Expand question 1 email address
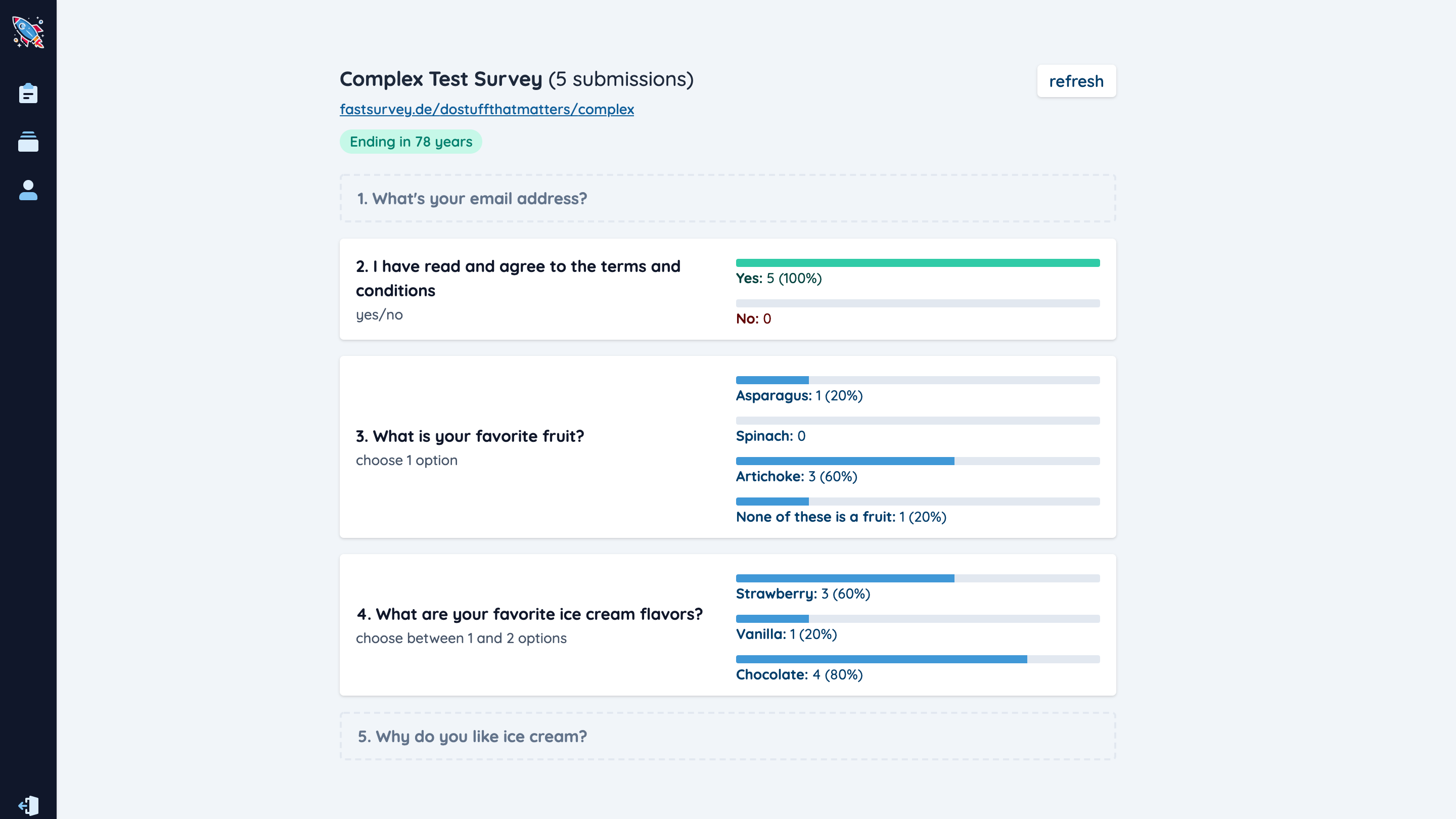 (727, 198)
